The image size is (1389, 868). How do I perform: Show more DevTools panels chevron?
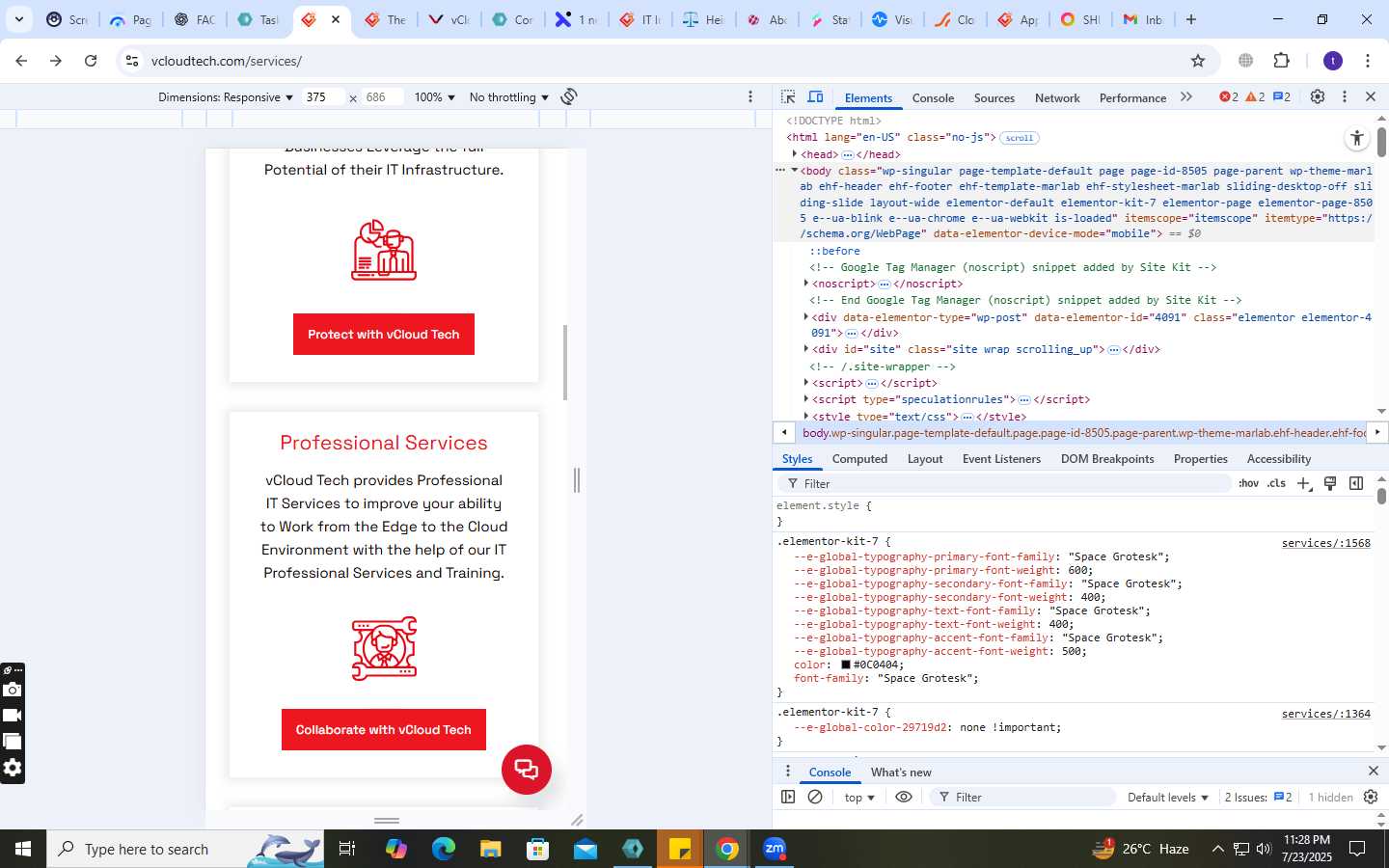click(x=1186, y=97)
